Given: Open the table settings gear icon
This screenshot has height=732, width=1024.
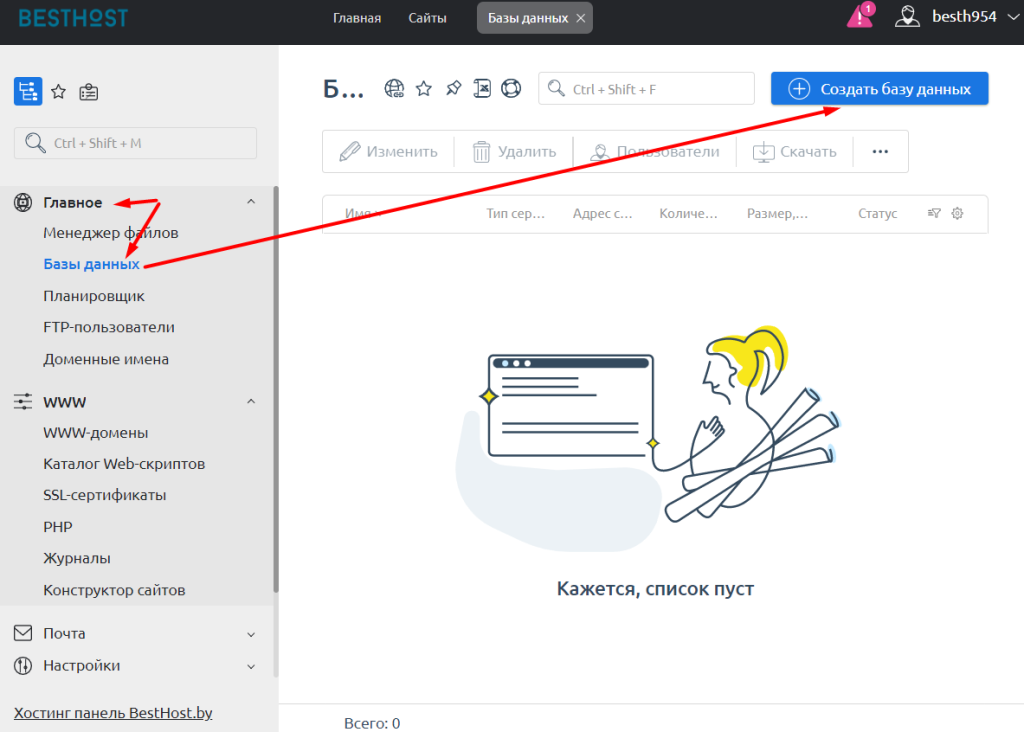Looking at the screenshot, I should pyautogui.click(x=956, y=213).
